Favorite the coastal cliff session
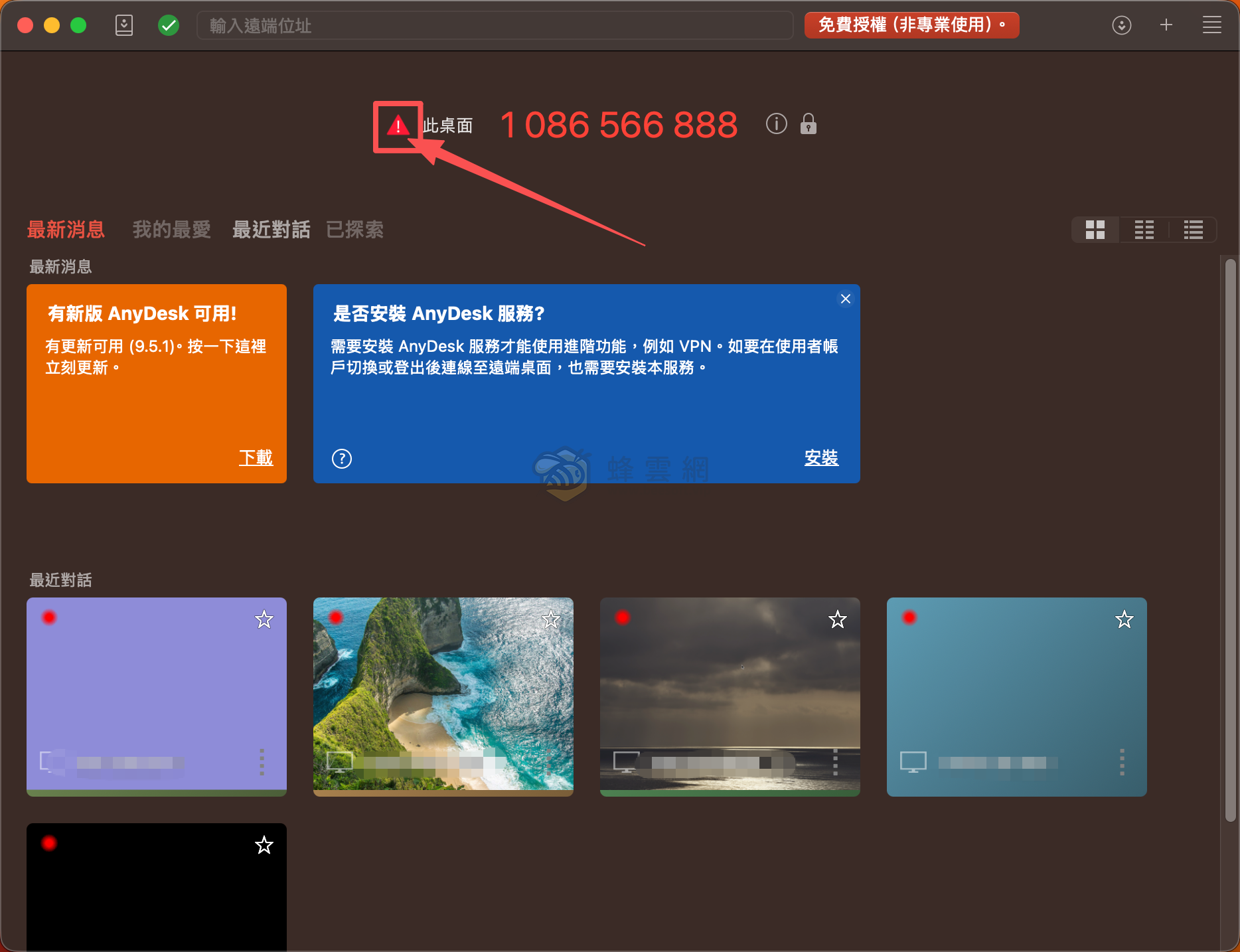This screenshot has width=1240, height=952. (551, 619)
